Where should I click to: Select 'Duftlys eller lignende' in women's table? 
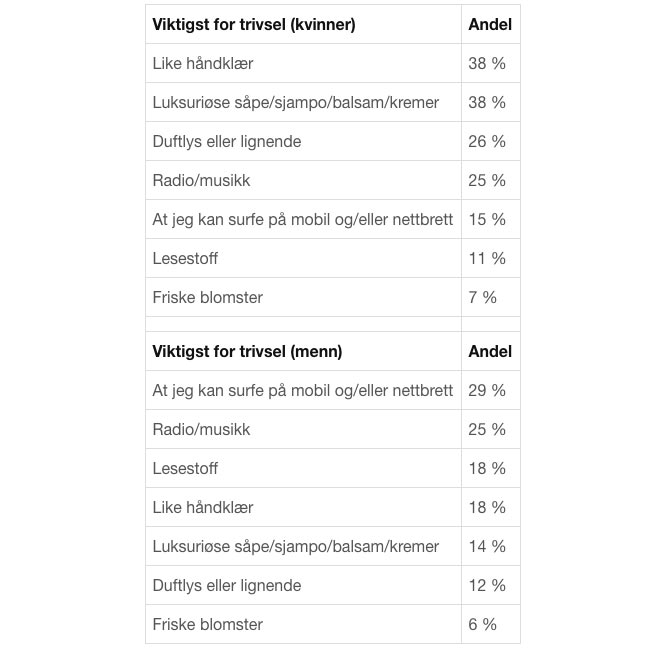coord(227,142)
